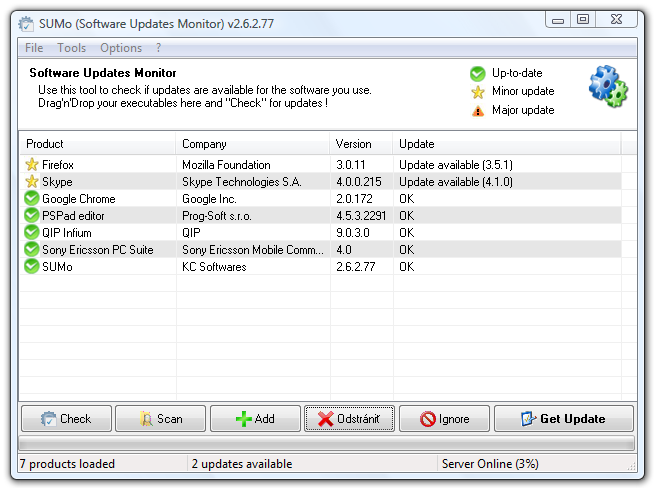Click the green check icon beside PSPad editor
Image resolution: width=654 pixels, height=488 pixels.
[x=32, y=215]
